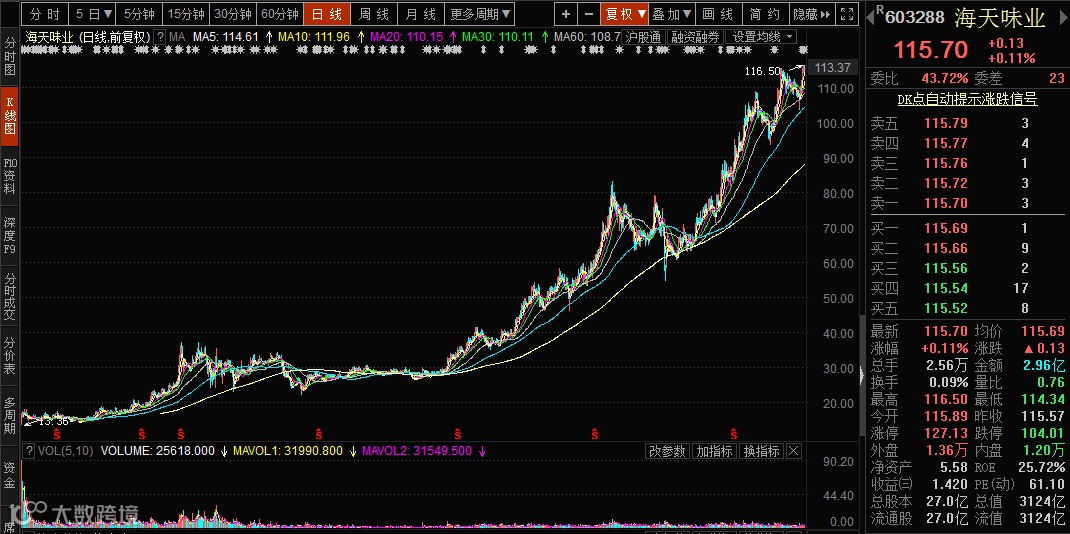Open 资金 sidebar page

[x=10, y=476]
